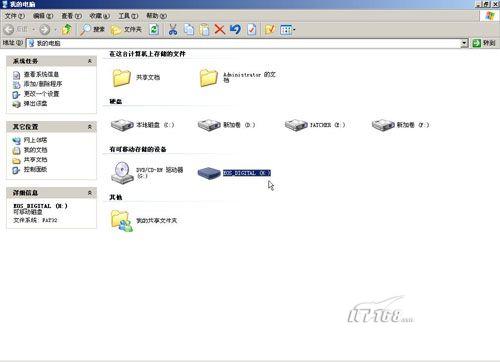Open the Views dropdown button
500x362 pixels.
point(287,30)
